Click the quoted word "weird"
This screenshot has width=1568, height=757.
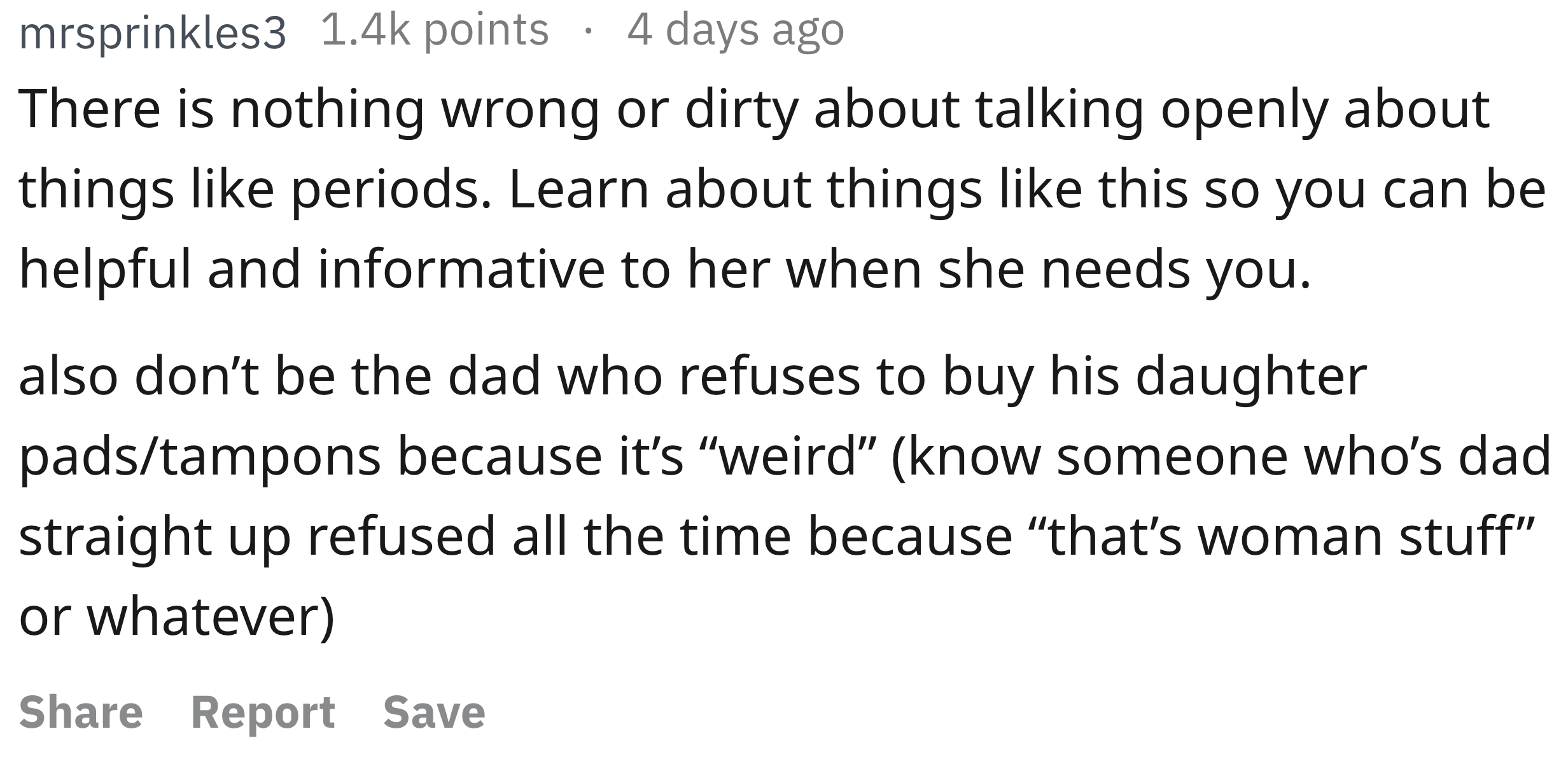point(788,457)
